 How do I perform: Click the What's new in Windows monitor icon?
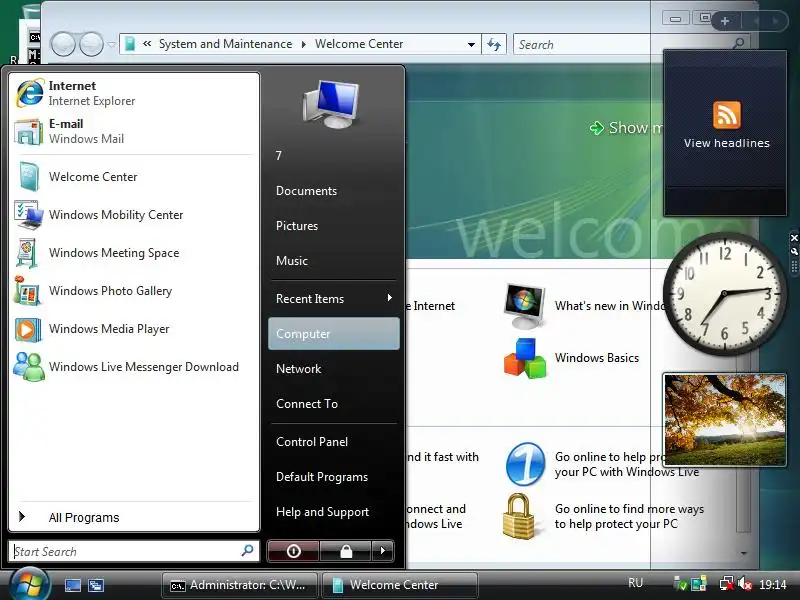coord(524,306)
